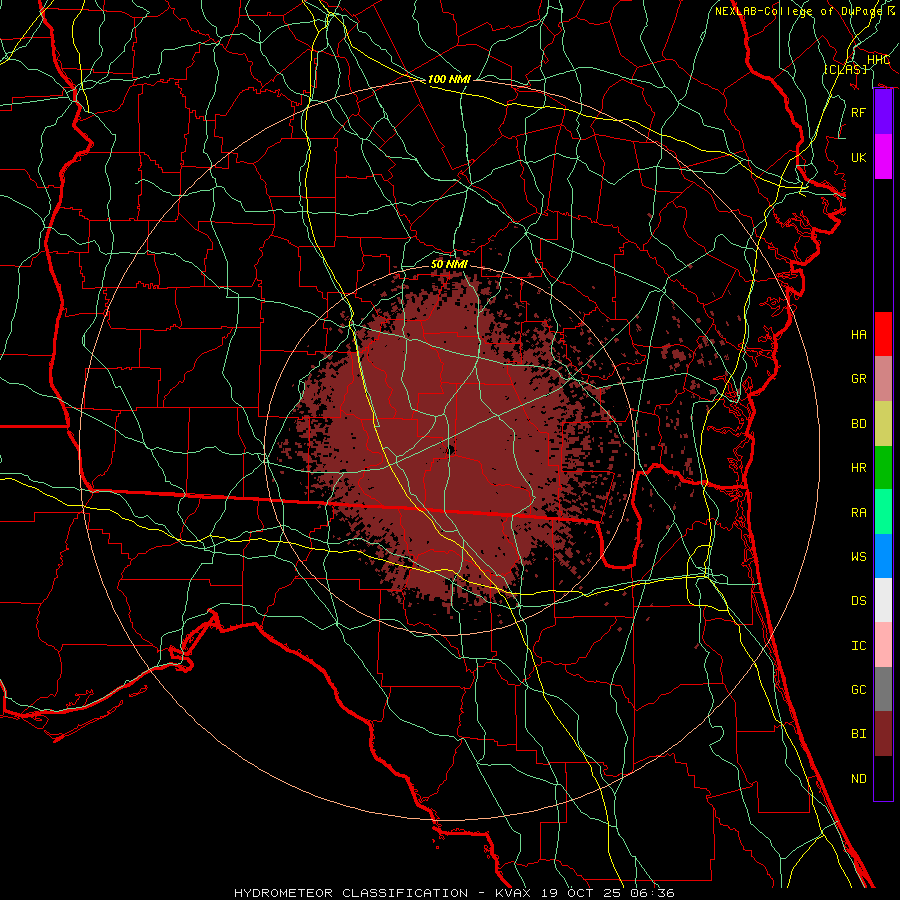Click the HA legend label

pyautogui.click(x=859, y=334)
